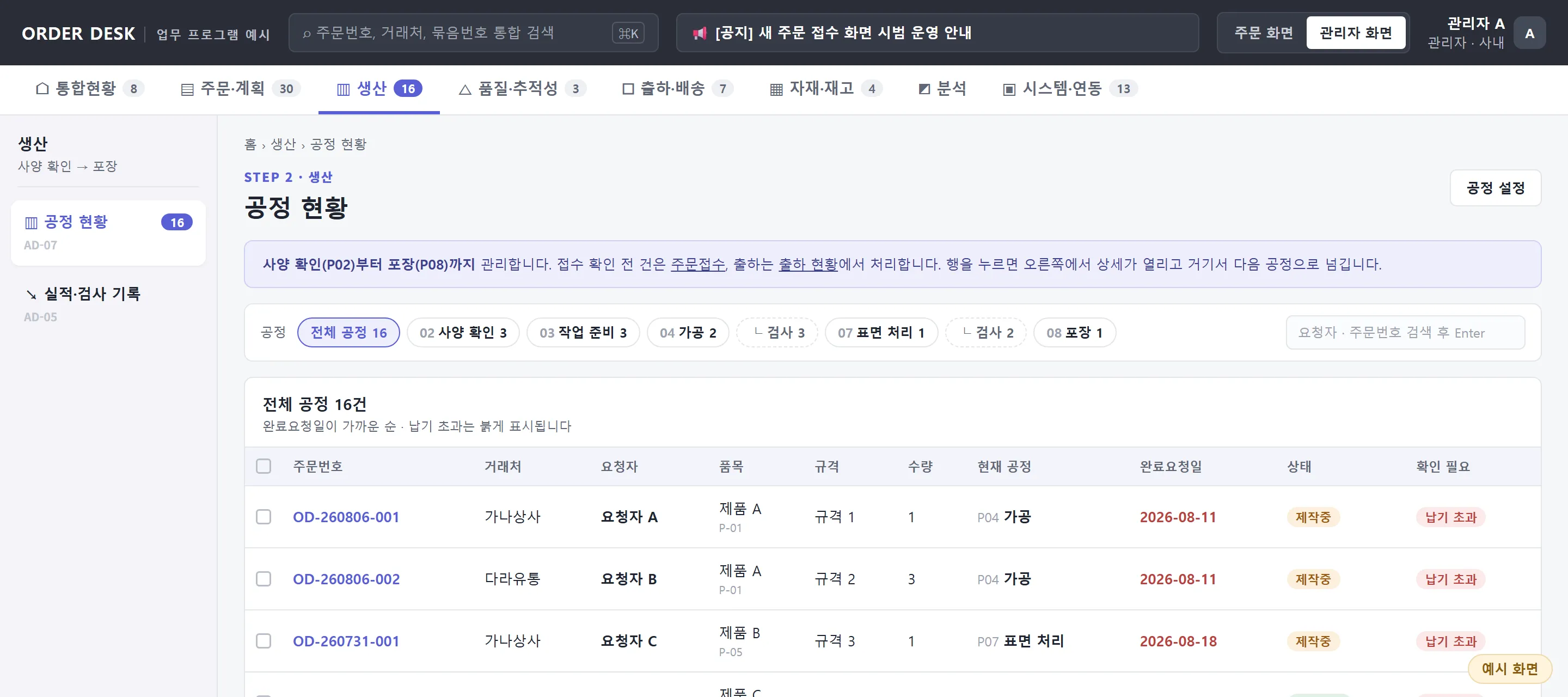Open the 분석 tab

[942, 89]
